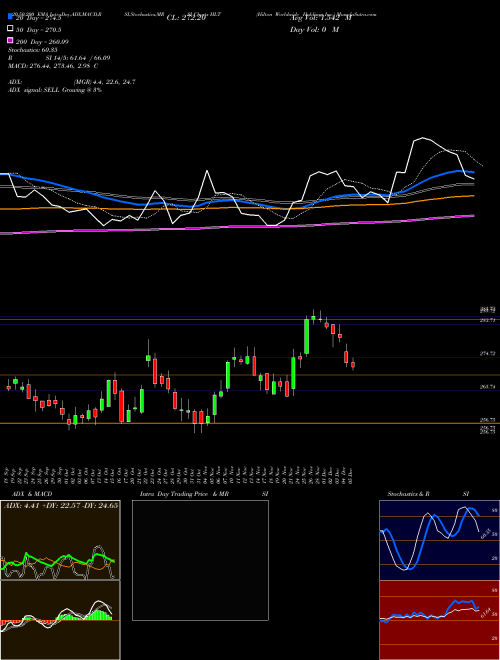Click the MACD values line
Viewport: 500px width, 660px height.
(53, 66)
